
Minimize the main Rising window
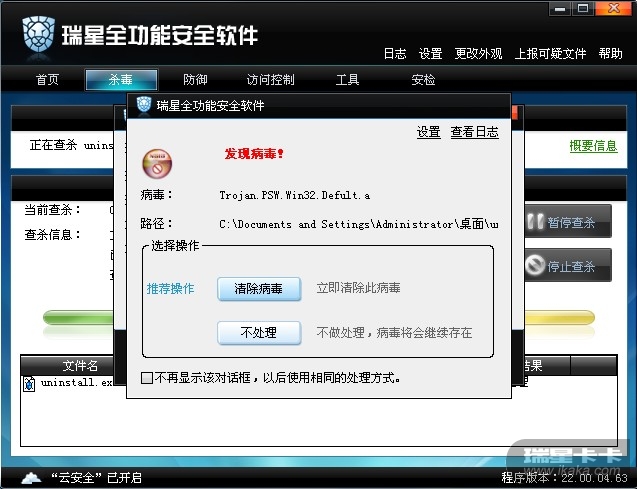[560, 9]
